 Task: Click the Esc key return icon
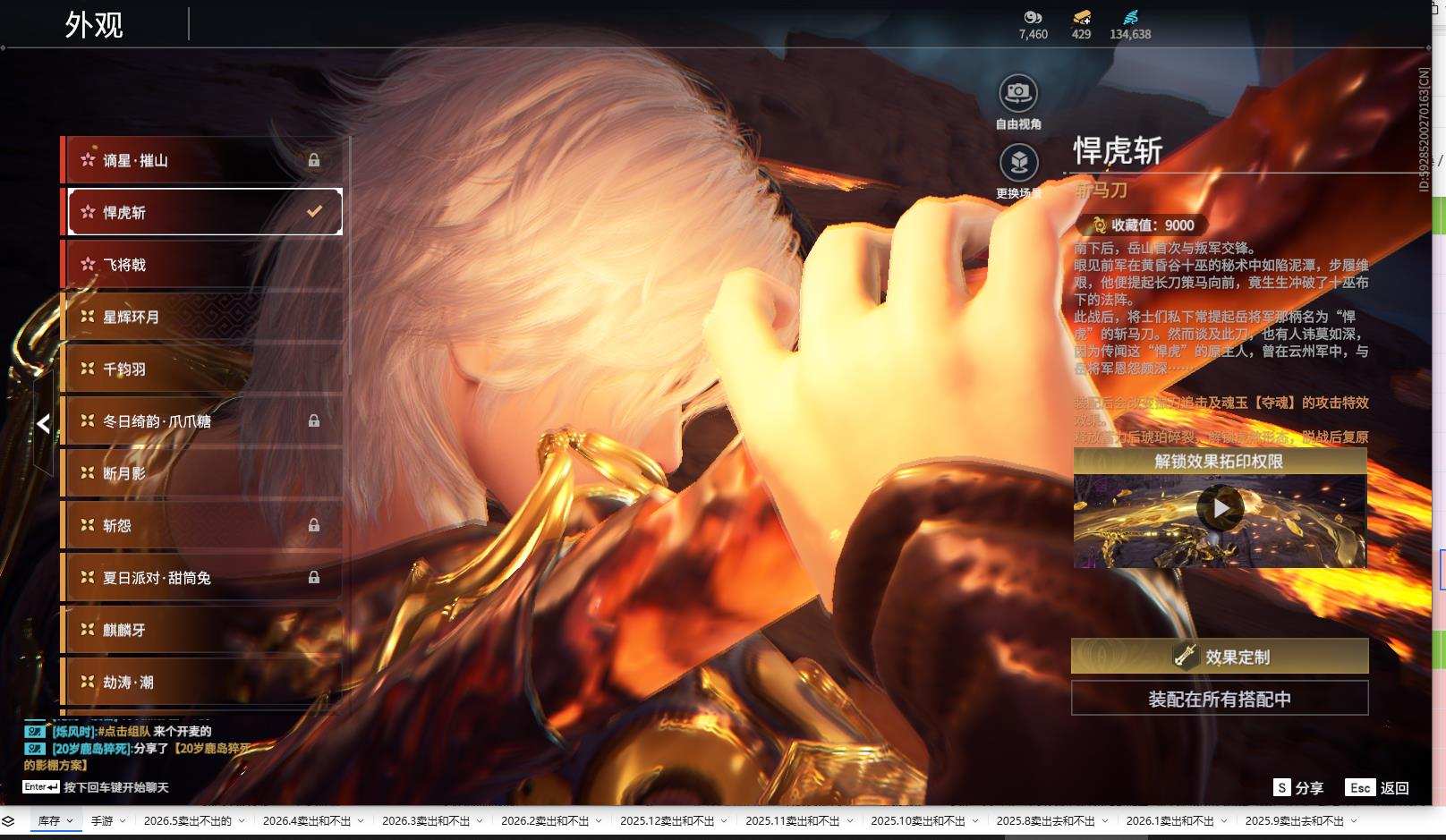point(1360,787)
